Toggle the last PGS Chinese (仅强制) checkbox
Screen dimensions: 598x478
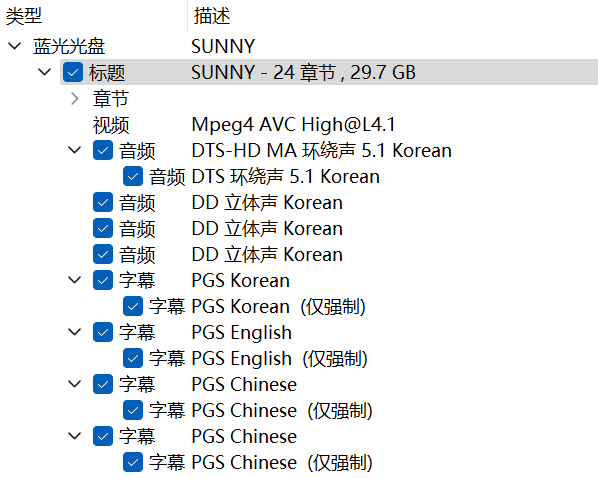pos(133,462)
